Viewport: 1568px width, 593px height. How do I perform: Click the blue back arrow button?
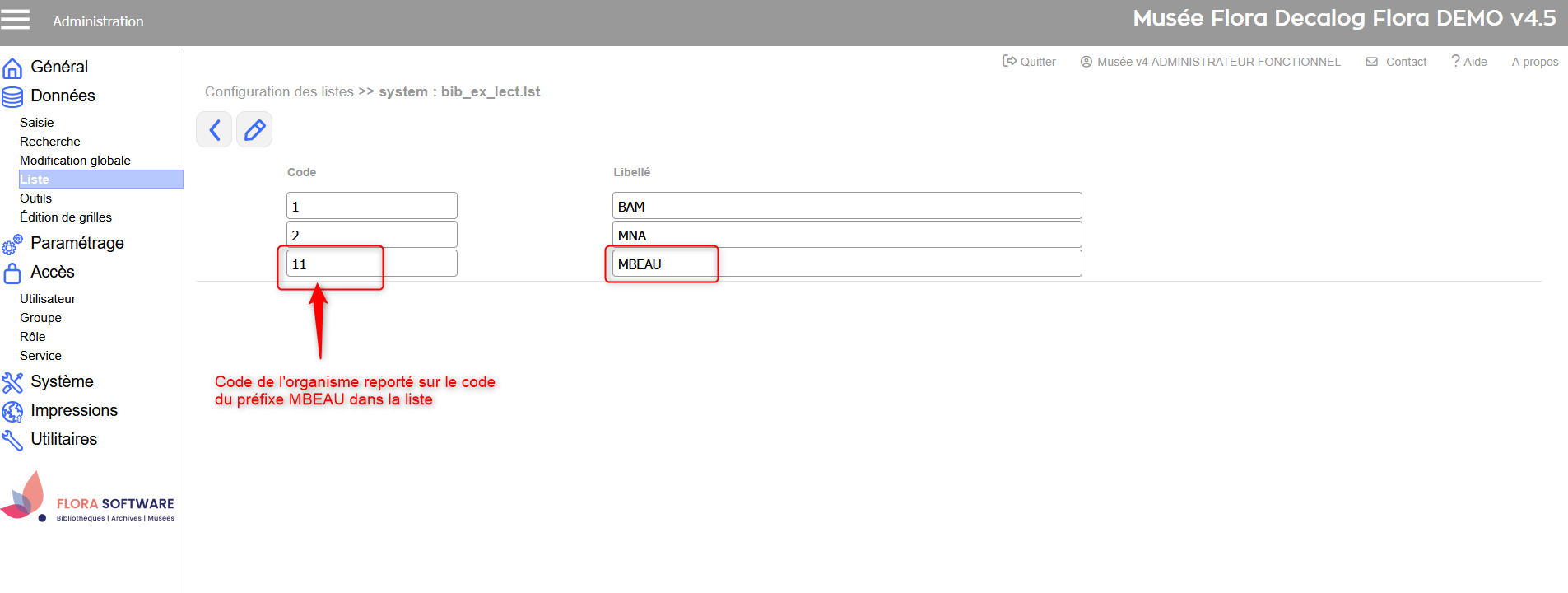[x=214, y=130]
